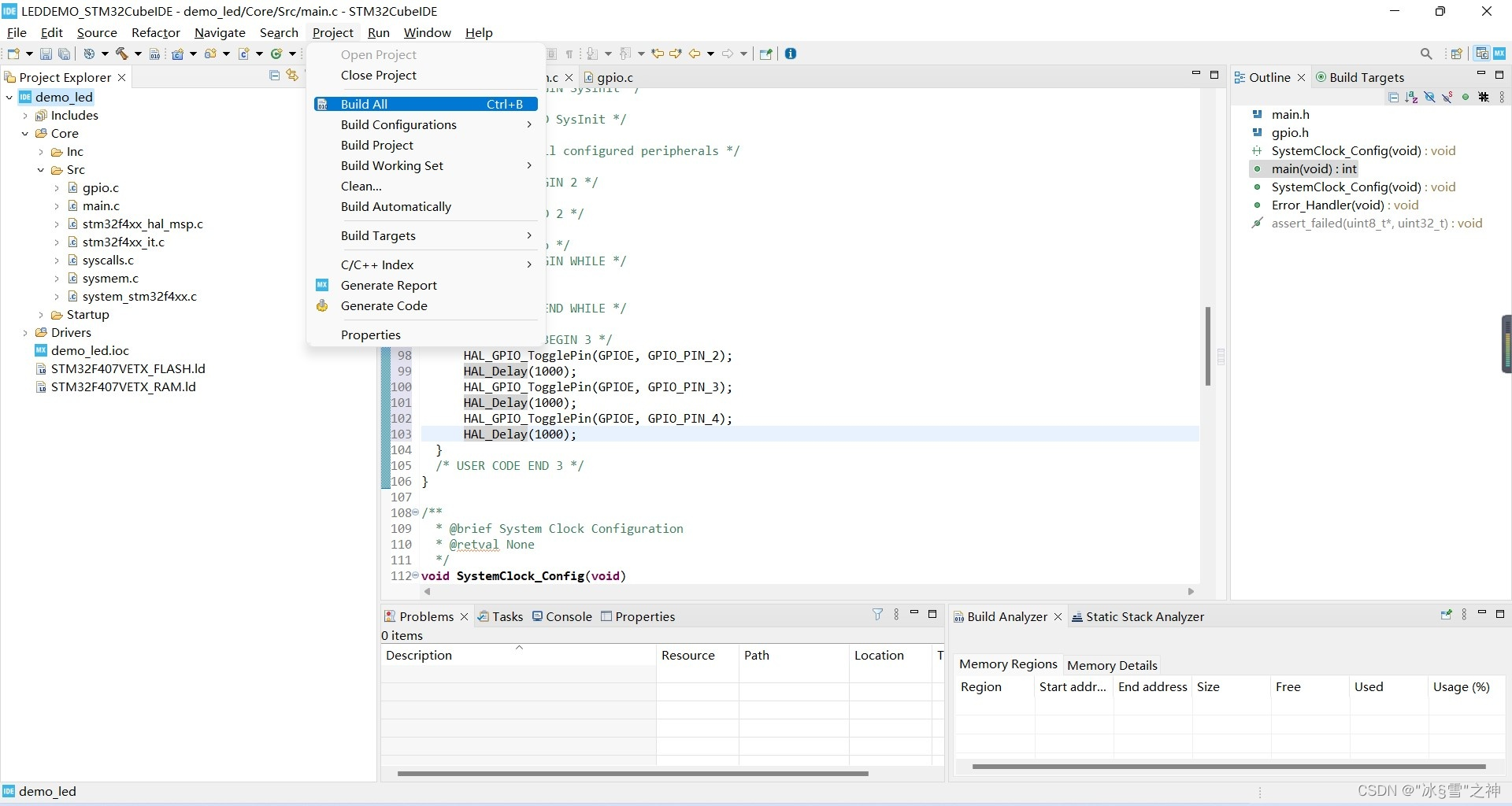The height and width of the screenshot is (806, 1512).
Task: Click the green new class icon
Action: tap(276, 54)
